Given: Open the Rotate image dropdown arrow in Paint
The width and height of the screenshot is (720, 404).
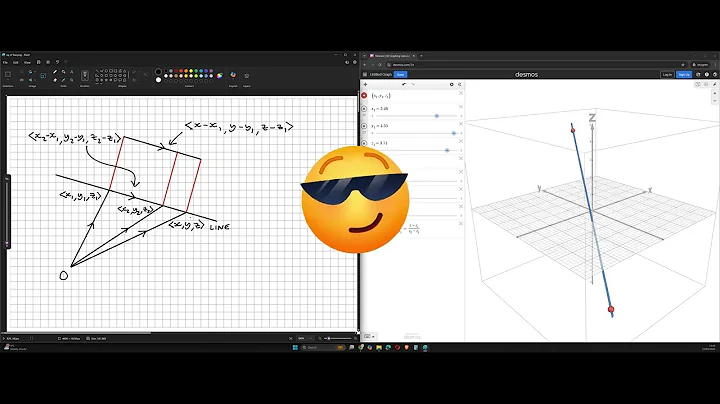Looking at the screenshot, I should click(34, 72).
